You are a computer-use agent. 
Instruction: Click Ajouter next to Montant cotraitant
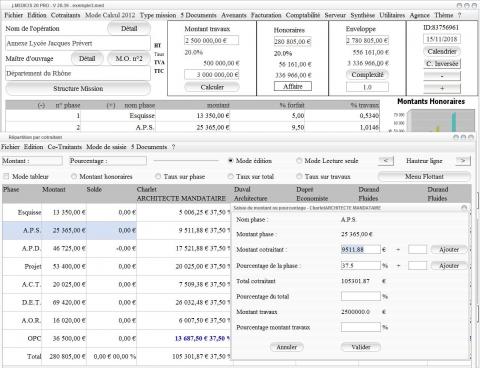449,249
